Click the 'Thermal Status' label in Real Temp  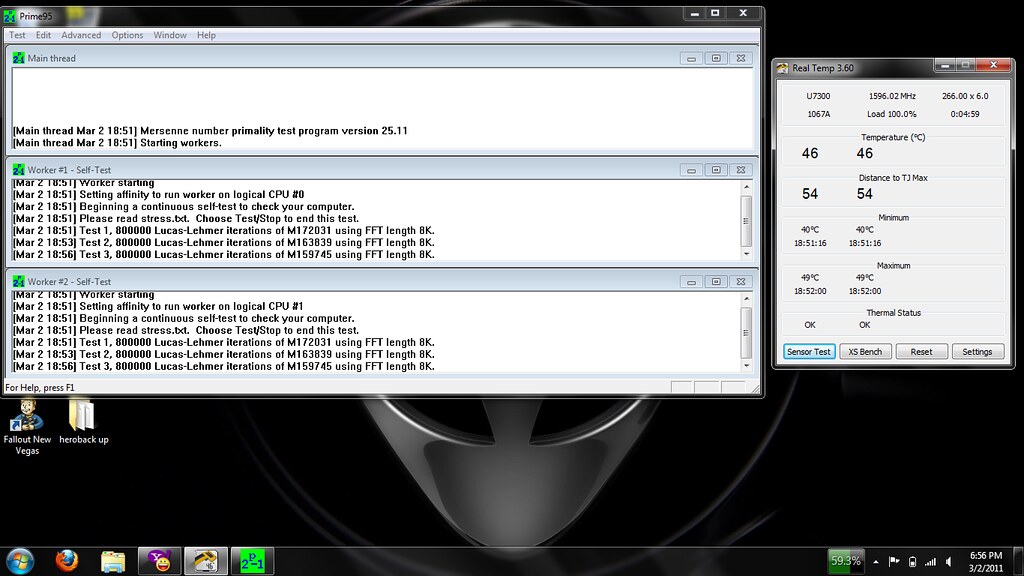point(893,313)
